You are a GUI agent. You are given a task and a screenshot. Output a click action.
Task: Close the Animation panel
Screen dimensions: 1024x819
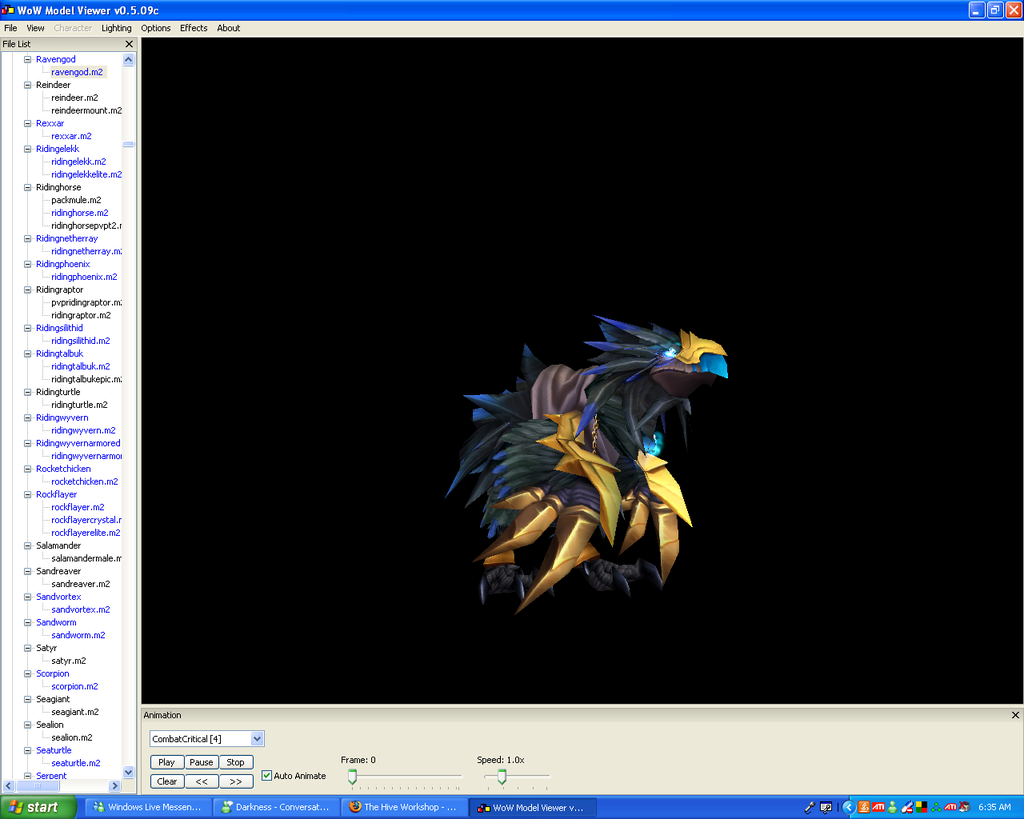(1015, 715)
